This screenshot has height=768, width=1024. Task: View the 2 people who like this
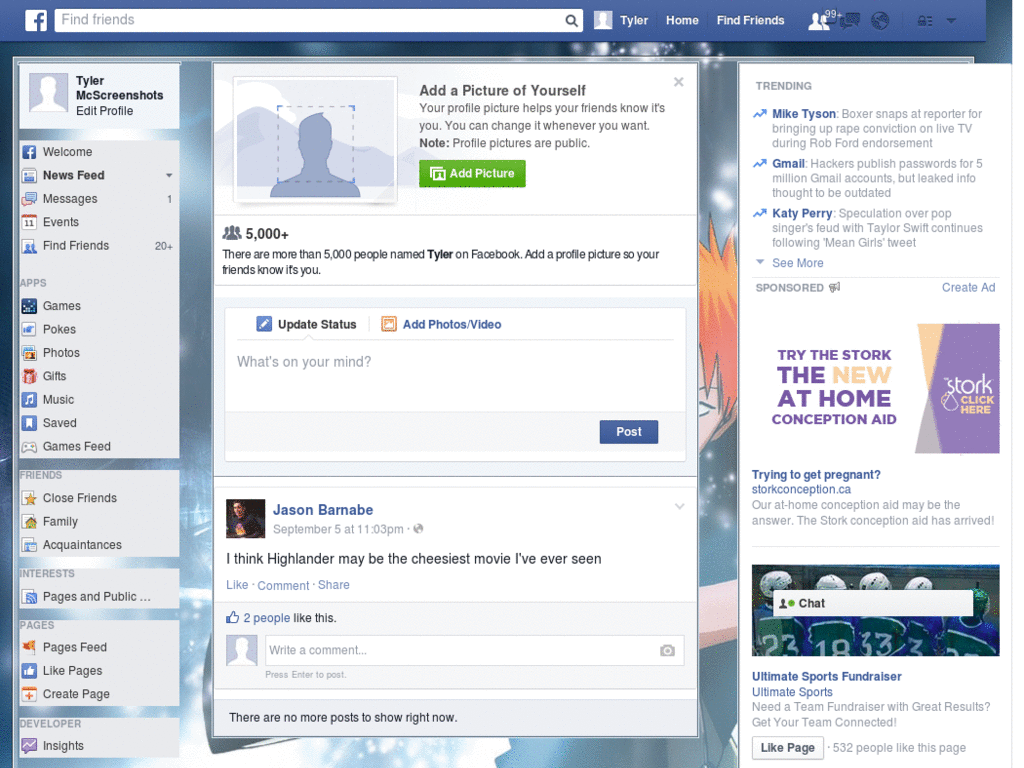coord(266,618)
